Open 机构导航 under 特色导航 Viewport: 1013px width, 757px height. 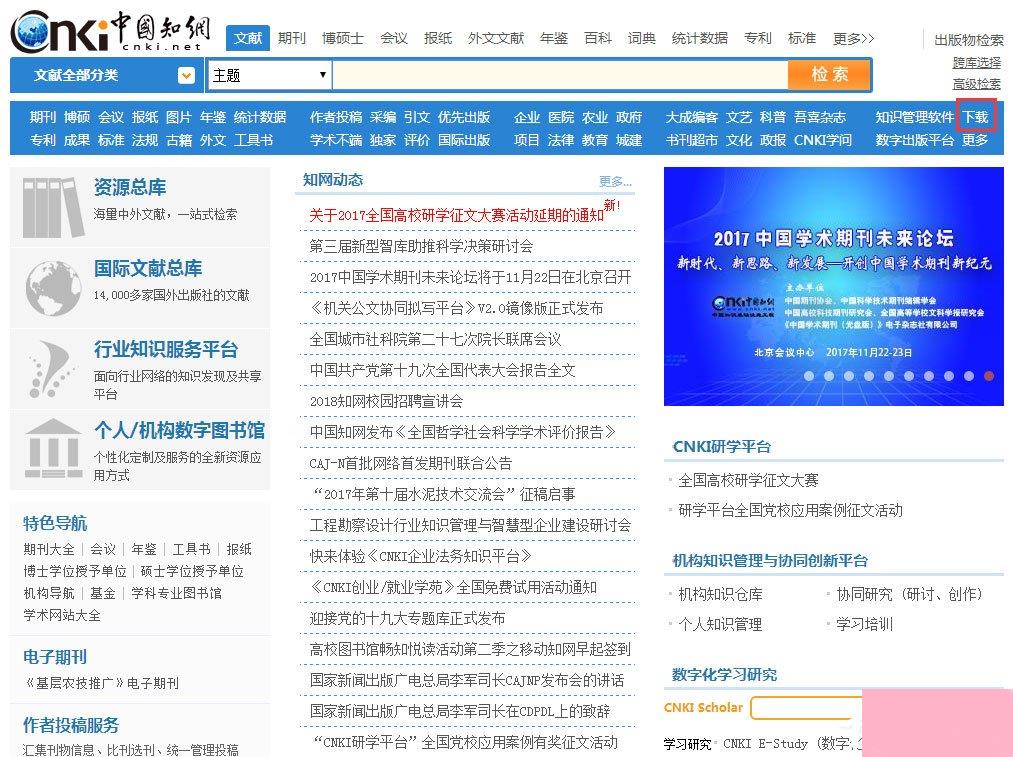(x=48, y=593)
